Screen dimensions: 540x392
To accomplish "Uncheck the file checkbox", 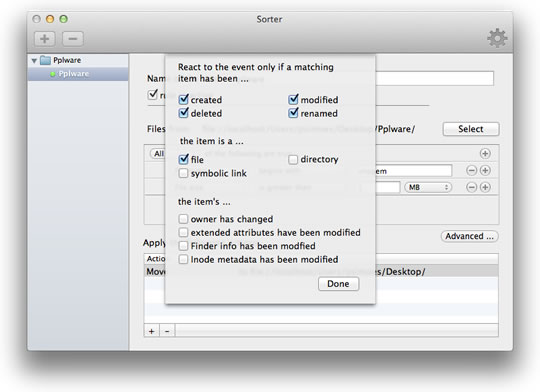I will pyautogui.click(x=184, y=159).
